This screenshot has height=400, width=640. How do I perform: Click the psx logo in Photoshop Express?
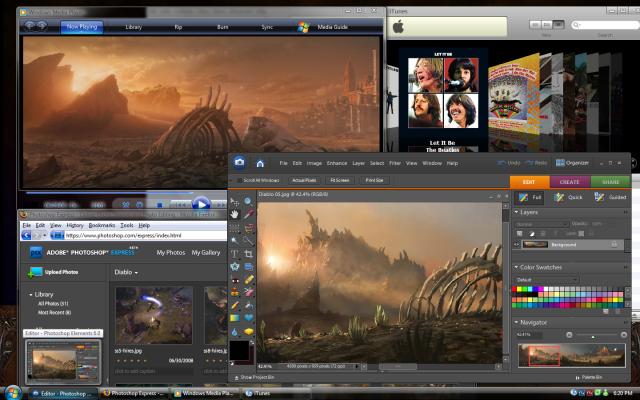click(36, 252)
